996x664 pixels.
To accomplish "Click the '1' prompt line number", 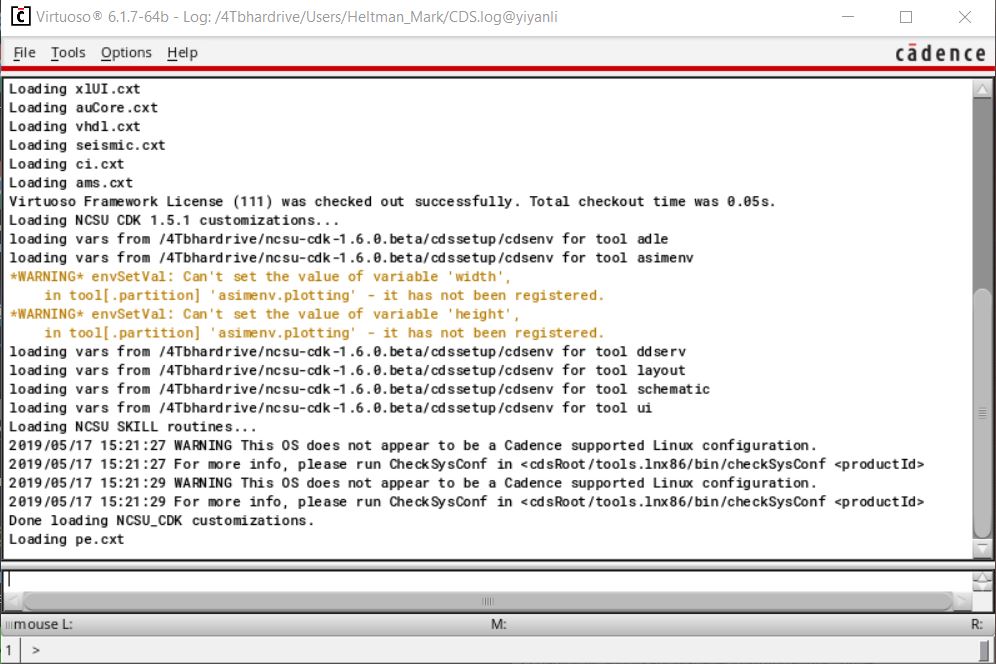I will pos(9,650).
